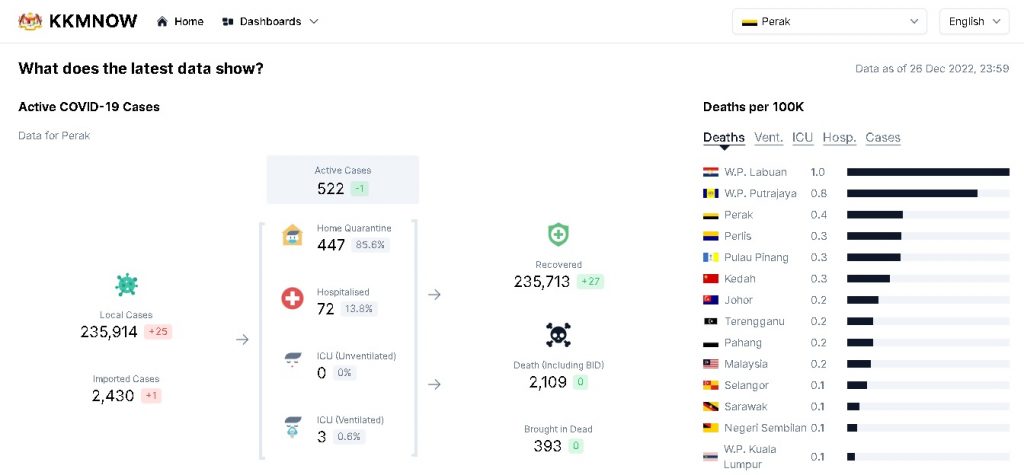
Task: Open the Dashboards dropdown menu
Action: [x=270, y=21]
